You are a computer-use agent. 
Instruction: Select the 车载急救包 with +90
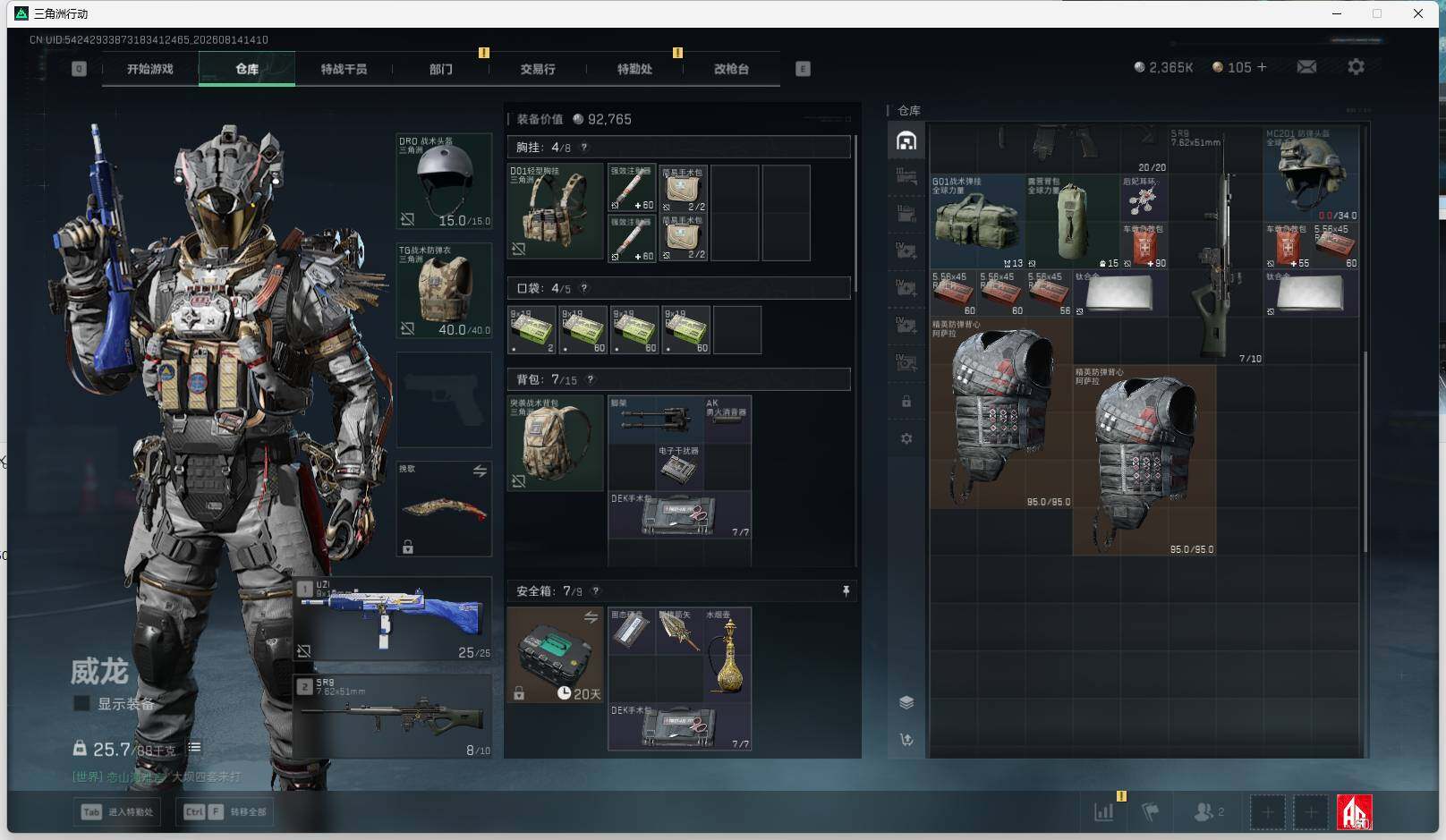tap(1144, 246)
